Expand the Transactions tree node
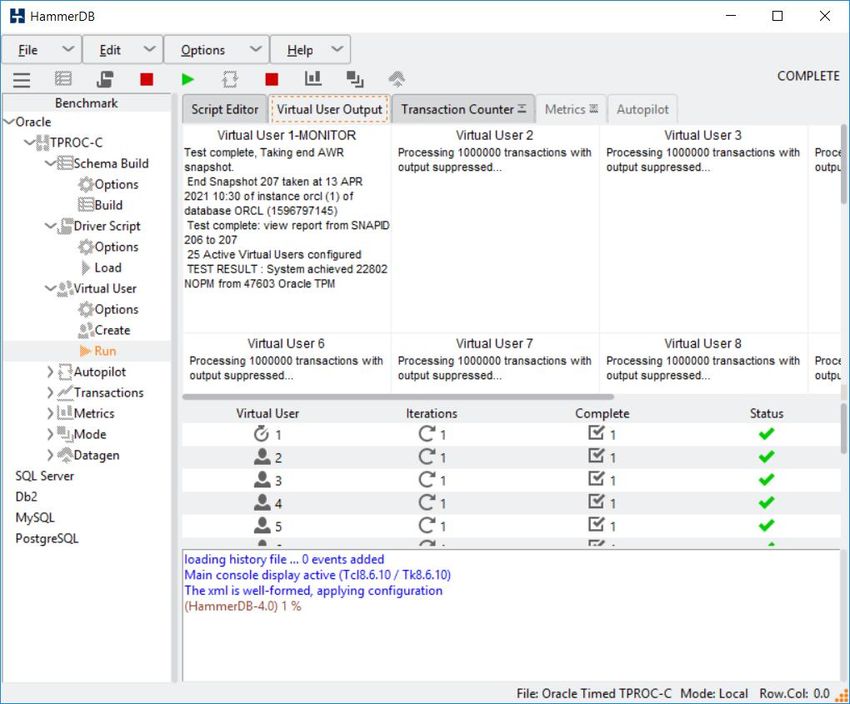This screenshot has width=850, height=704. pos(50,392)
